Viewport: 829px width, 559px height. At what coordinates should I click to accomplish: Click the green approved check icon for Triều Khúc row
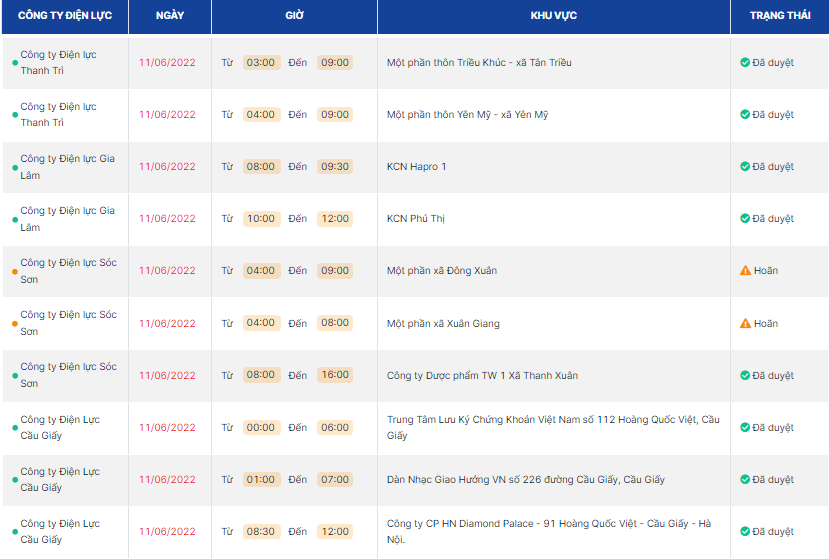745,62
